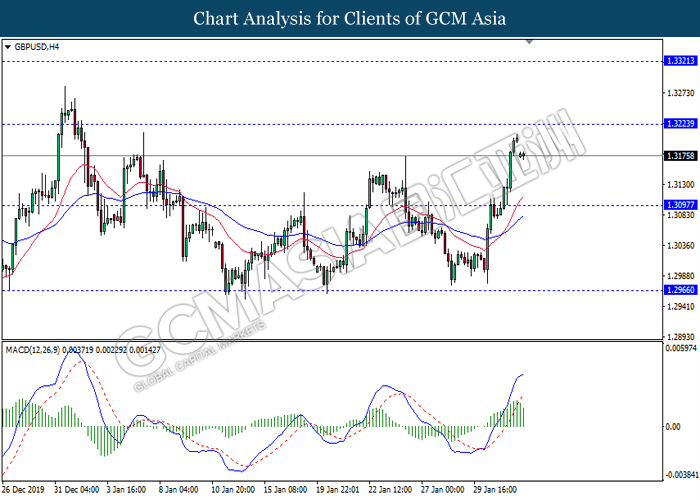Screen dimensions: 700x500
Task: Click the MACD(12,26,9) indicator label
Action: coord(40,349)
